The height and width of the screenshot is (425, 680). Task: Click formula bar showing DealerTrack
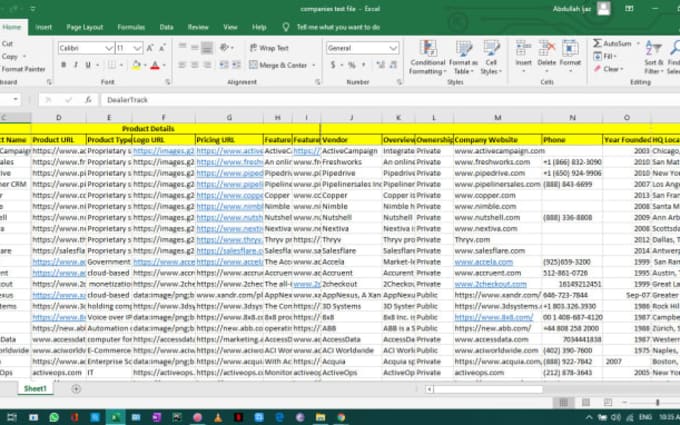pyautogui.click(x=390, y=100)
